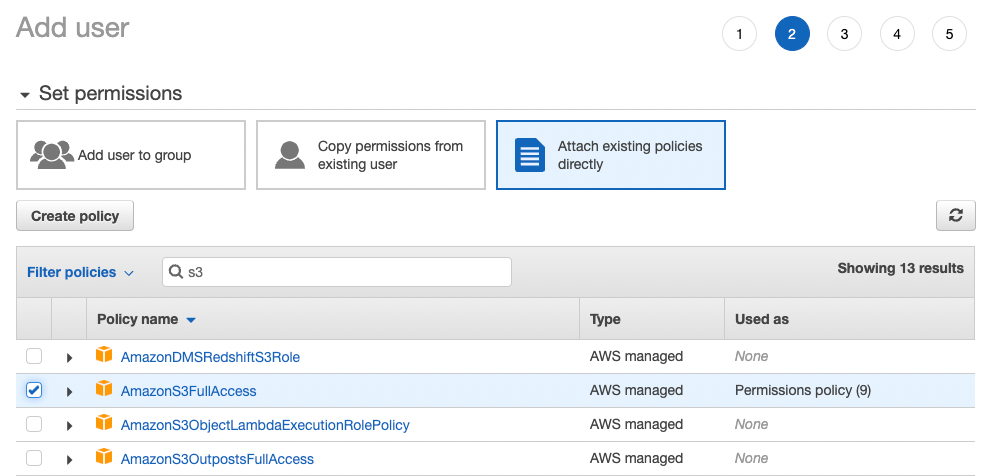Viewport: 993px width, 476px height.
Task: Sort by the Policy name column
Action: pos(146,319)
